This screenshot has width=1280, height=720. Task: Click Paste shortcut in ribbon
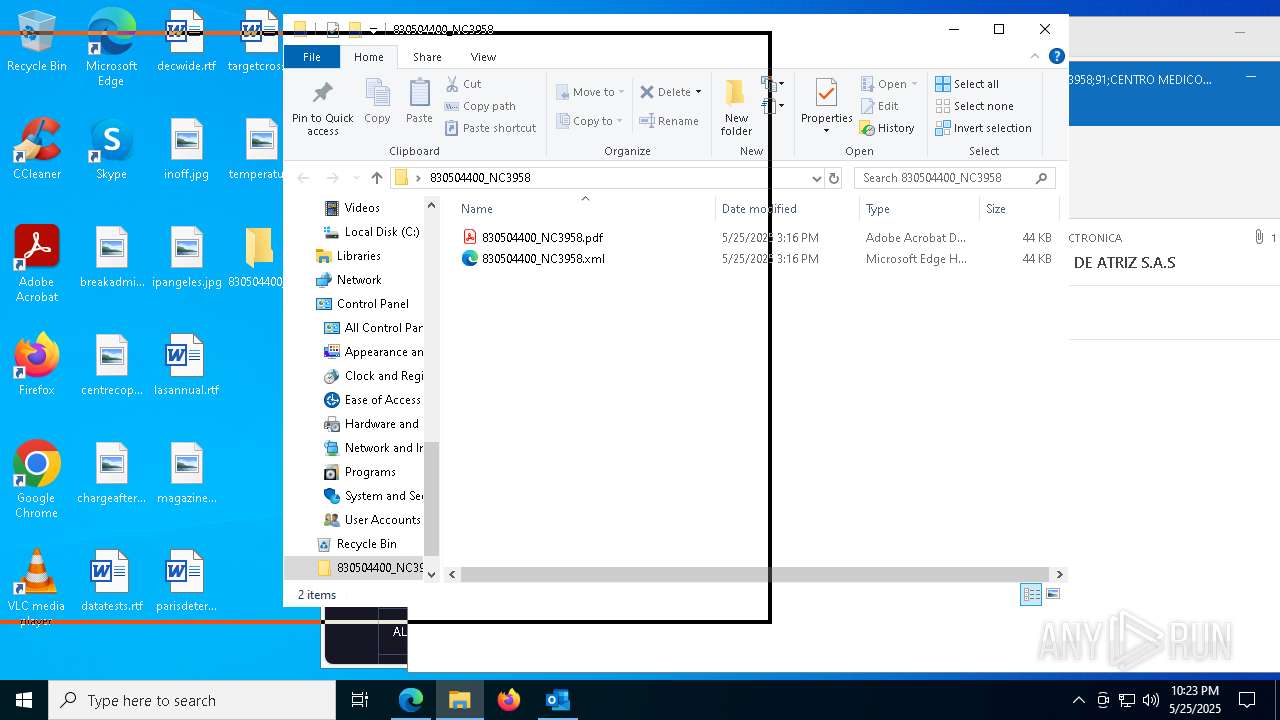(x=491, y=128)
